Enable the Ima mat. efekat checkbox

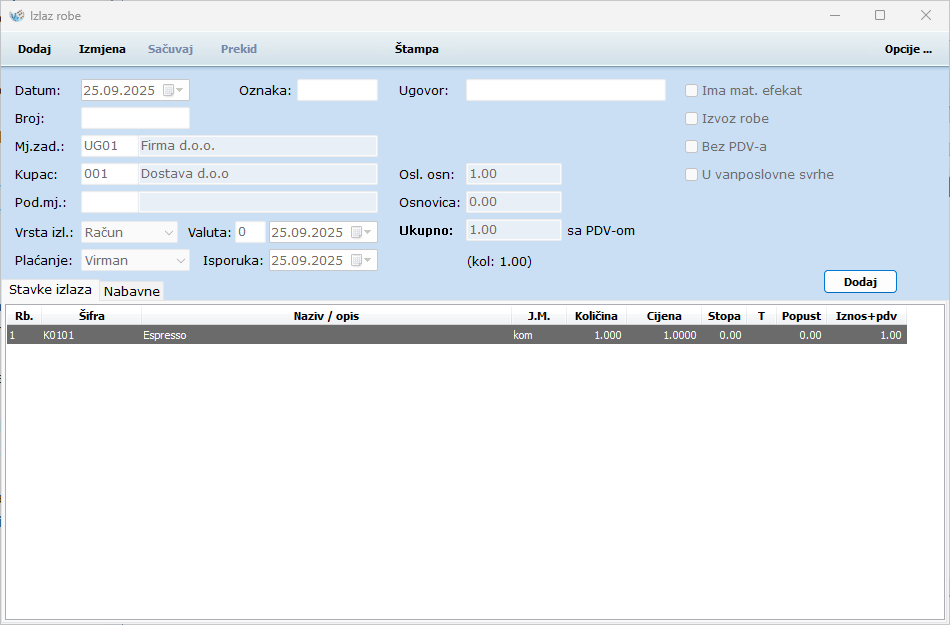click(x=691, y=90)
